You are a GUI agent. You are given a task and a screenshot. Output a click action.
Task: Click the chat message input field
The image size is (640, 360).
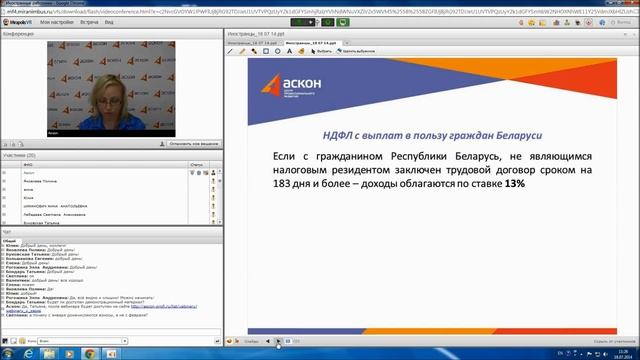click(x=111, y=331)
